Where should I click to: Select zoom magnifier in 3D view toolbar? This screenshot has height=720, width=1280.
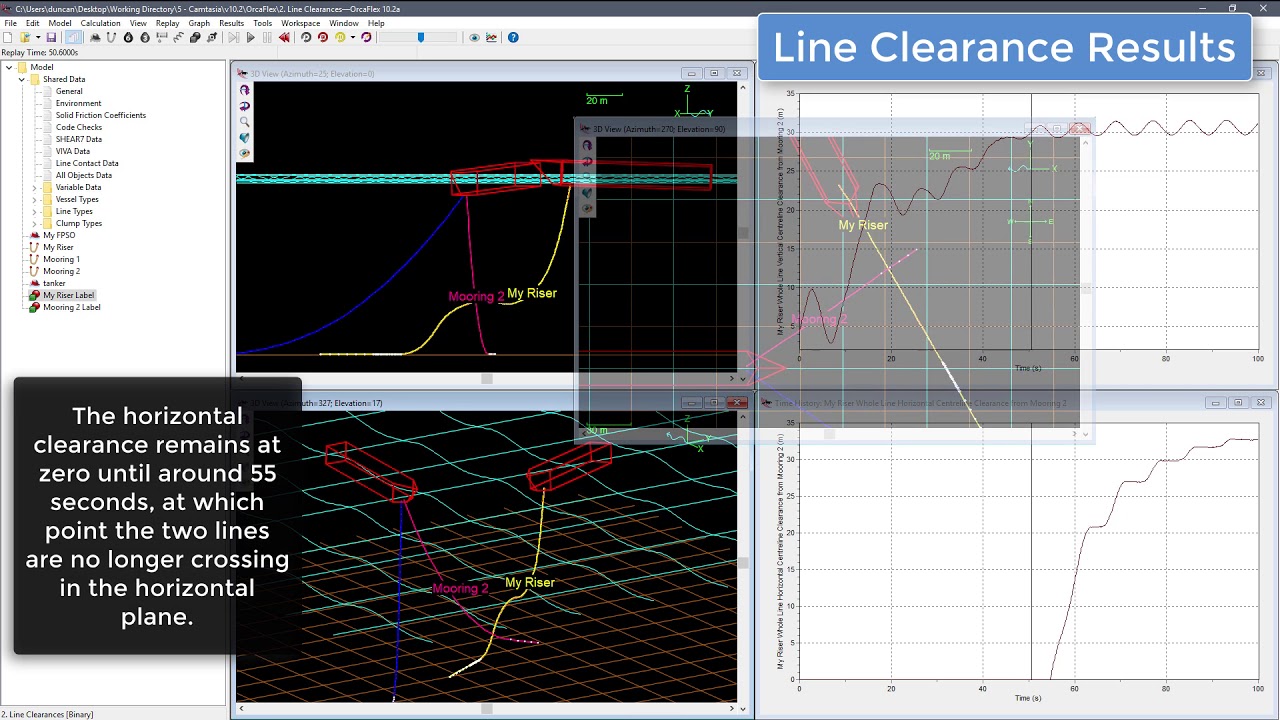tap(244, 122)
